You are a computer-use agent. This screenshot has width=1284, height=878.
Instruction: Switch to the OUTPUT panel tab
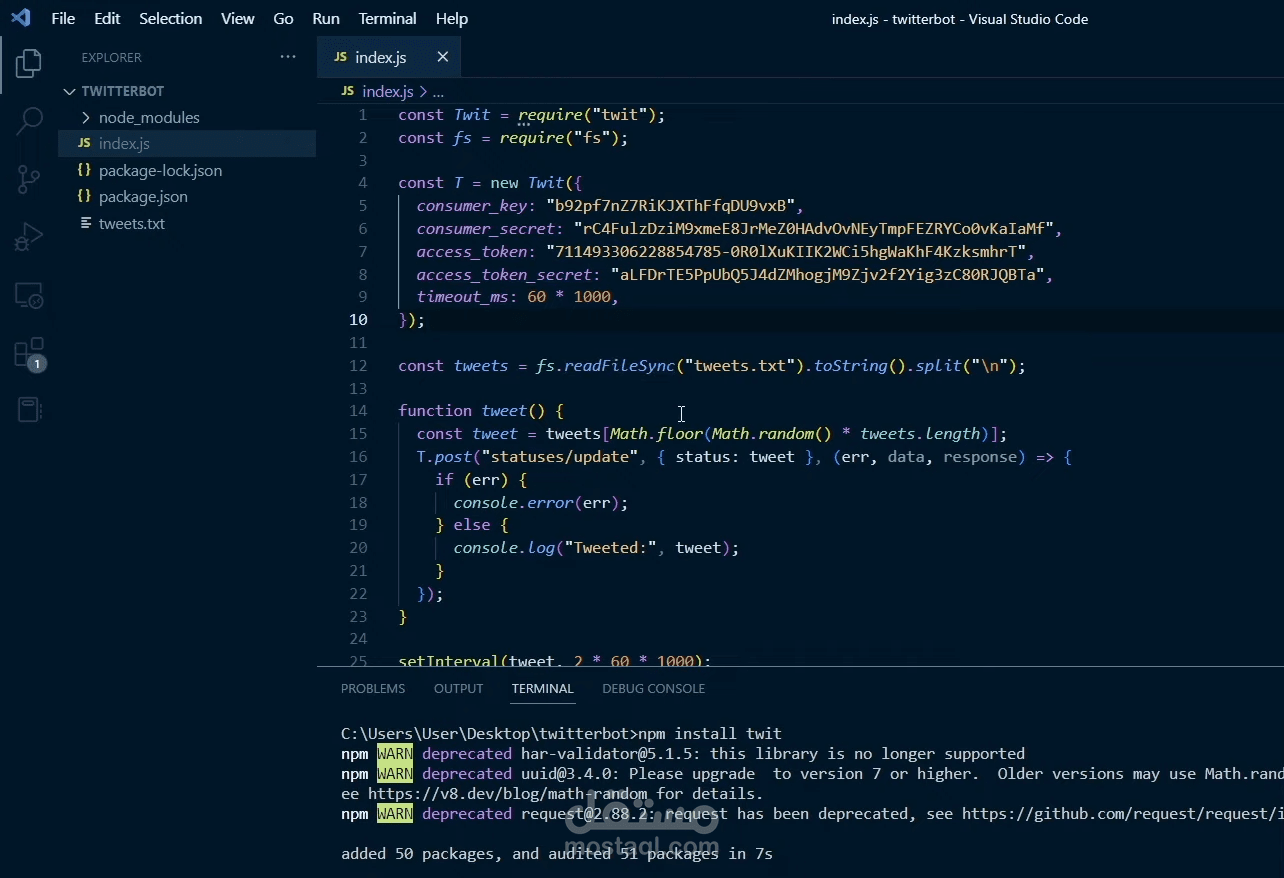[x=458, y=688]
